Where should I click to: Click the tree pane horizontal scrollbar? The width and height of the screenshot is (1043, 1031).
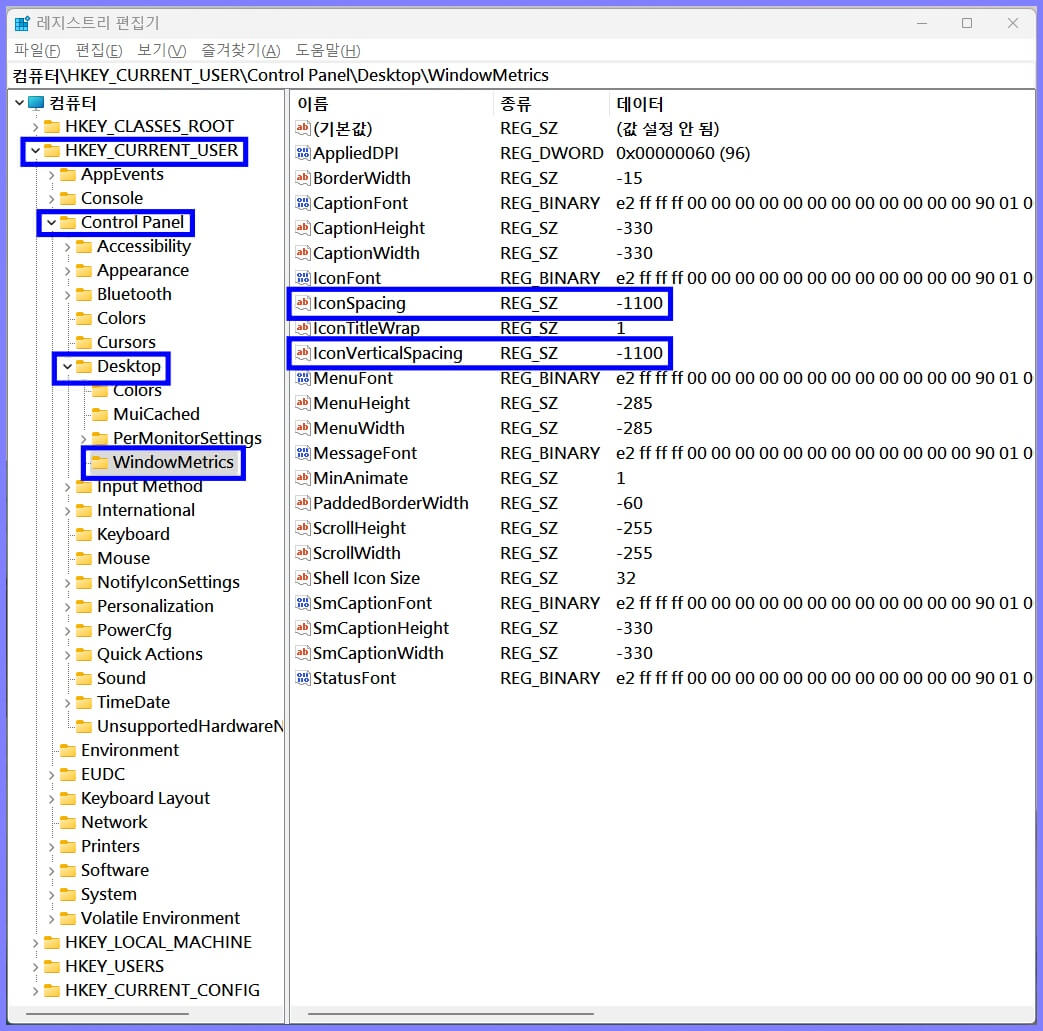tap(107, 1014)
